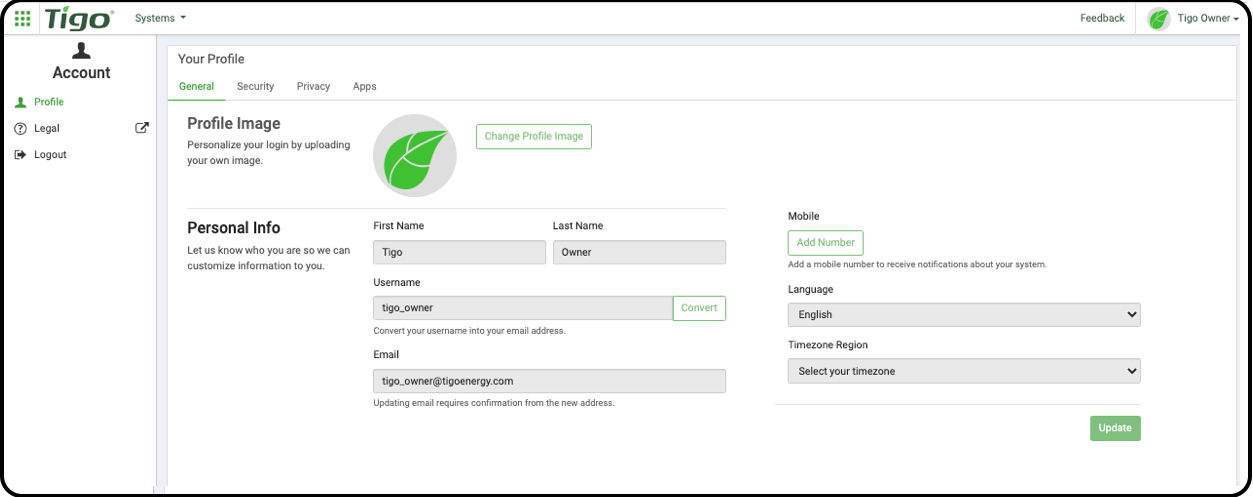
Task: Click the Change Profile Image button
Action: 534,136
